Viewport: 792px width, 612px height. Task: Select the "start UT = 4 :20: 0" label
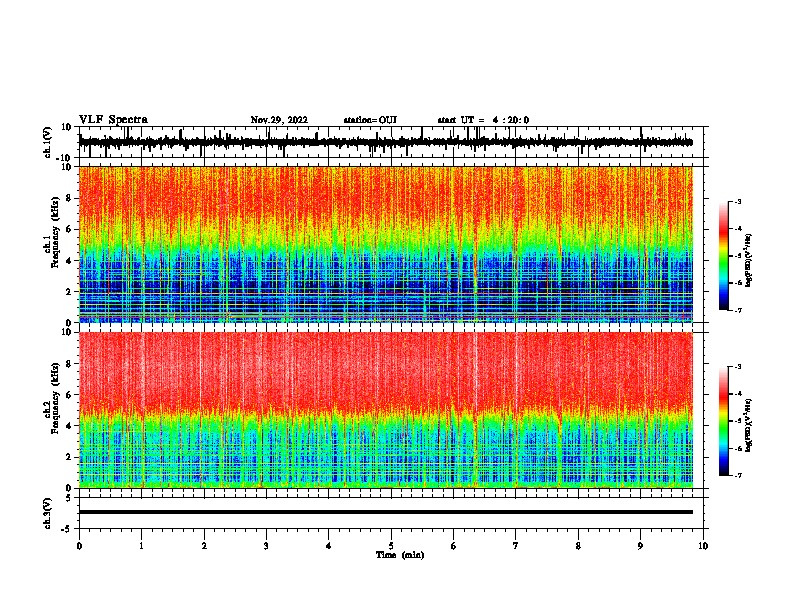483,120
